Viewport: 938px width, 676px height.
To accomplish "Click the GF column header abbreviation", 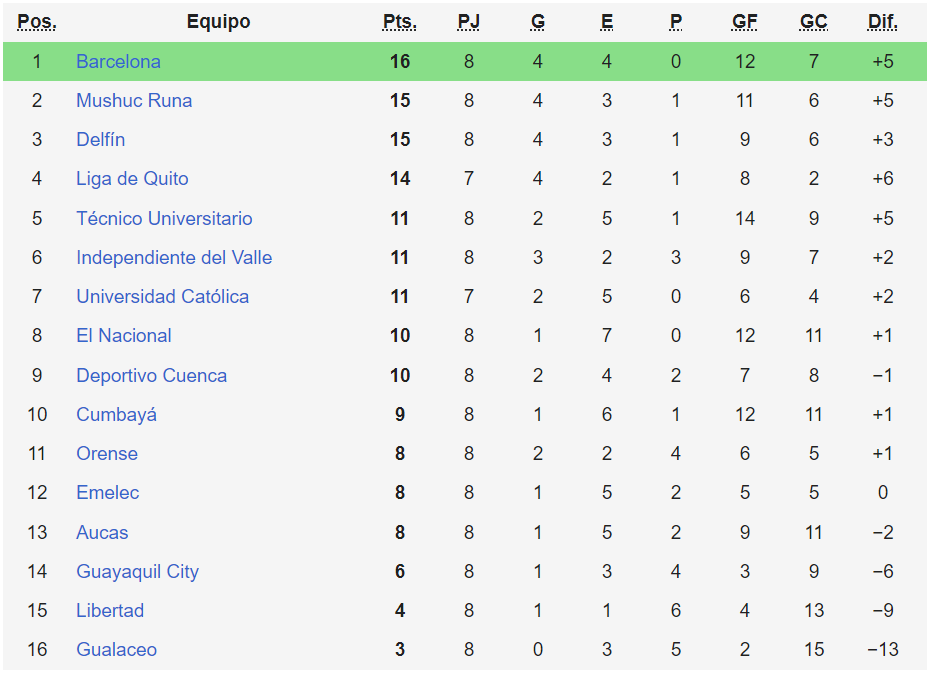I will click(x=745, y=22).
